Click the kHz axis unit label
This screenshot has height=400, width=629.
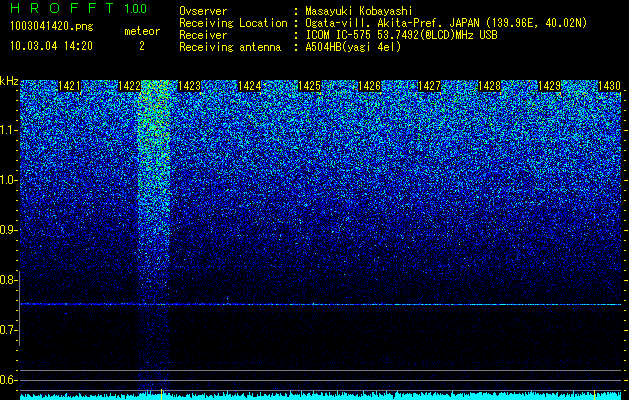tap(9, 81)
